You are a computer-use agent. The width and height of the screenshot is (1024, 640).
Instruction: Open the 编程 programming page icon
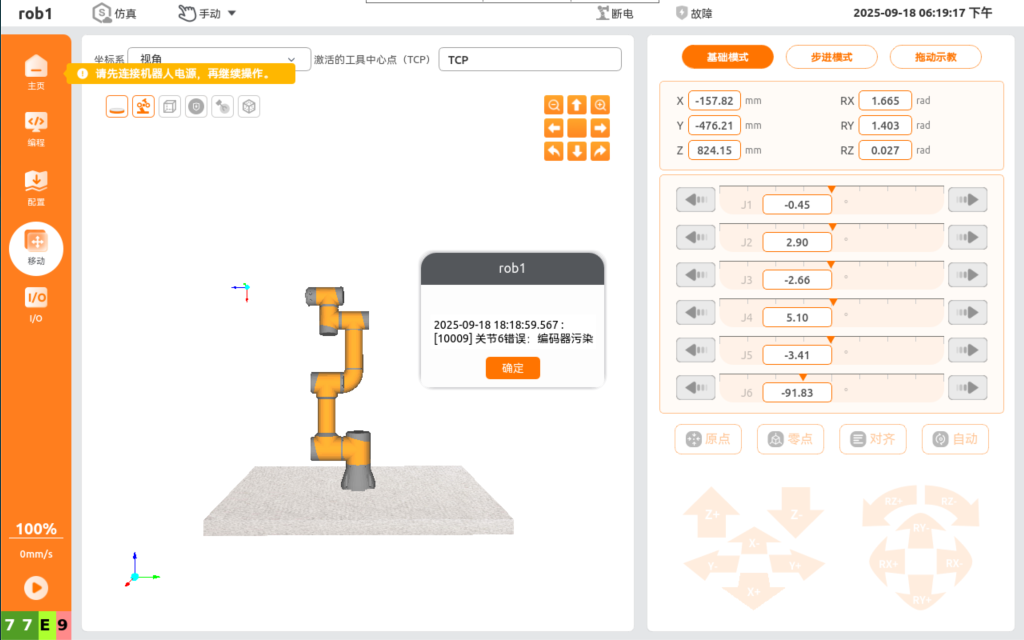[36, 125]
